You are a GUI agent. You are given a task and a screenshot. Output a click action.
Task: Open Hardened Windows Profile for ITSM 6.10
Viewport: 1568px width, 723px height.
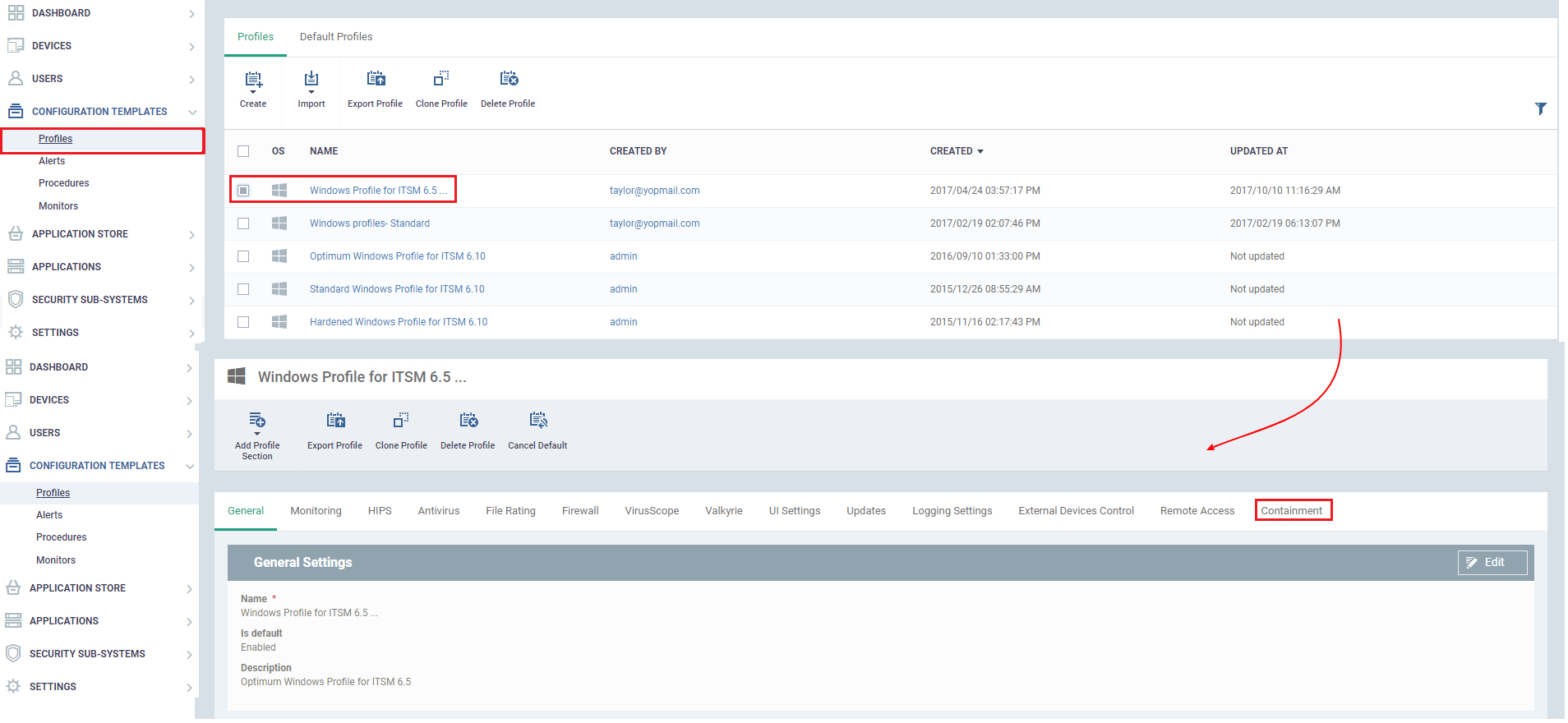pos(399,322)
